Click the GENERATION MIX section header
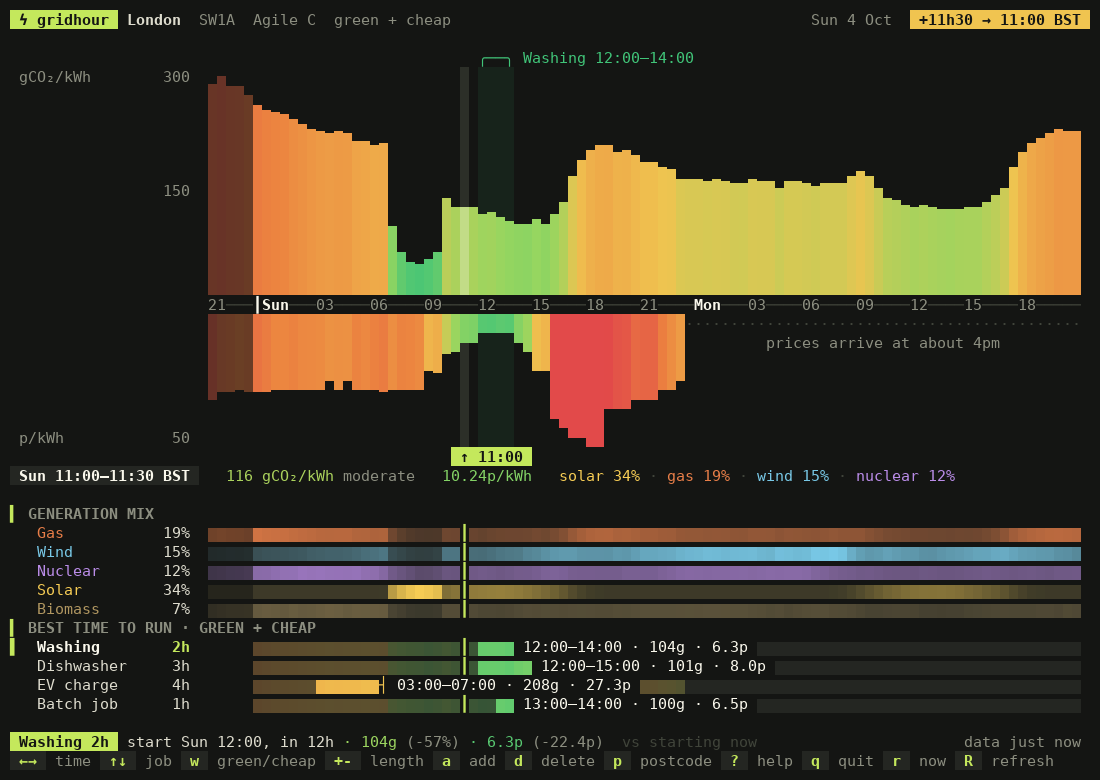The height and width of the screenshot is (780, 1100). [x=90, y=513]
